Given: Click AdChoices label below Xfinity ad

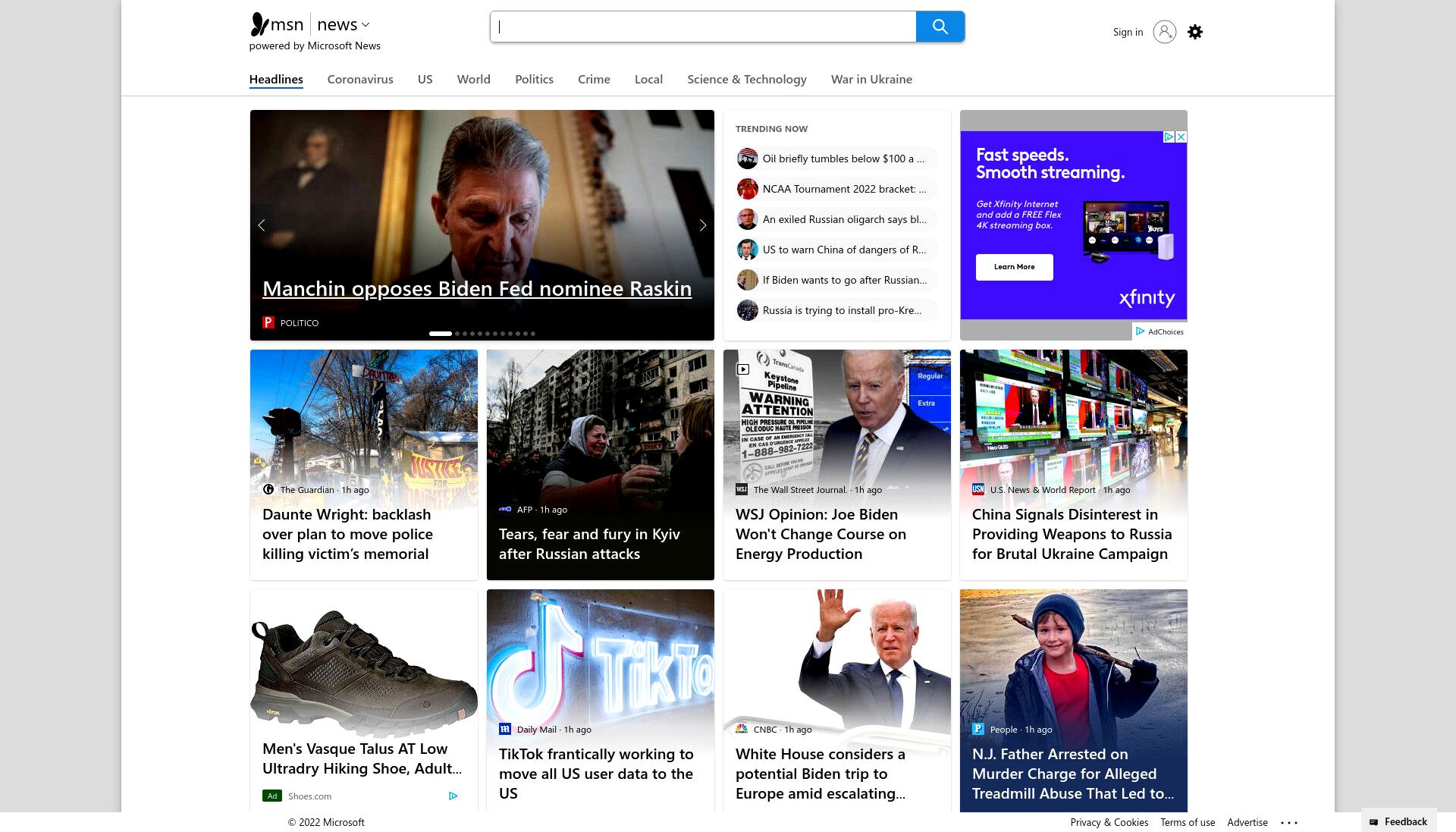Looking at the screenshot, I should pos(1160,331).
